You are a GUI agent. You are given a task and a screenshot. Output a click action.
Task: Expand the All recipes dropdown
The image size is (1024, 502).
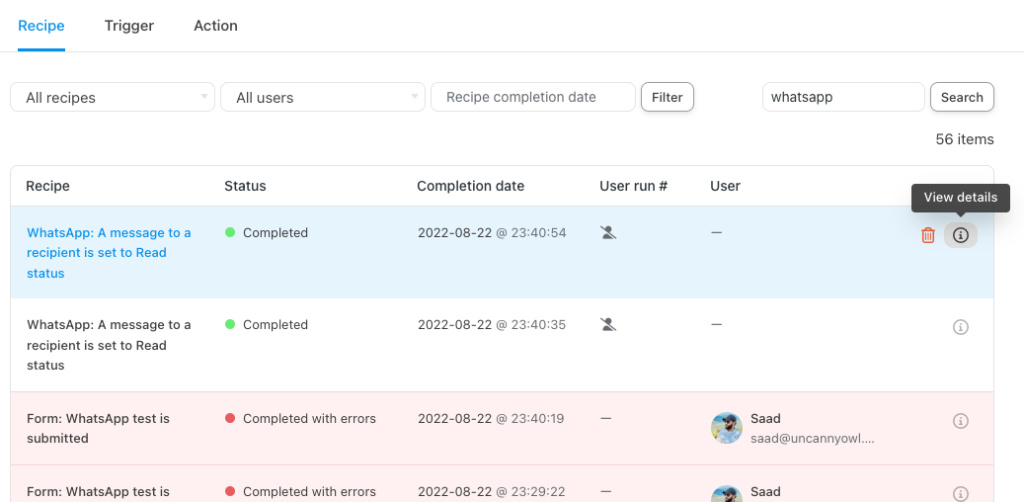[112, 97]
